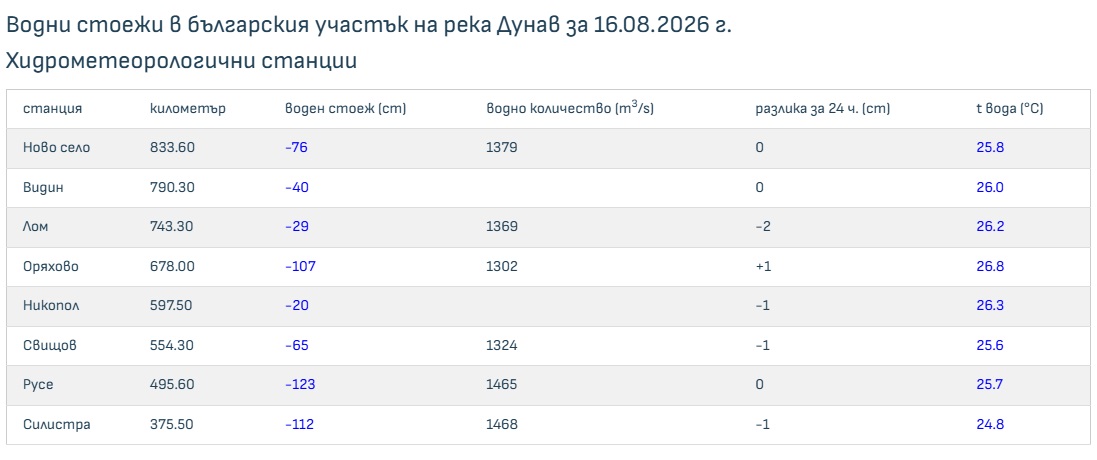The image size is (1097, 460).
Task: Open the -20 water level link for Никопол
Action: click(x=297, y=306)
